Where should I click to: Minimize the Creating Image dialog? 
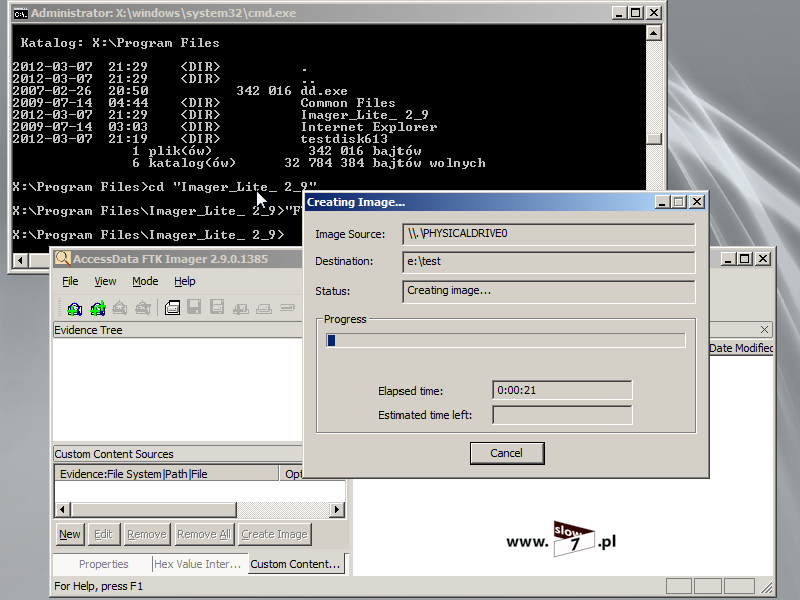662,202
